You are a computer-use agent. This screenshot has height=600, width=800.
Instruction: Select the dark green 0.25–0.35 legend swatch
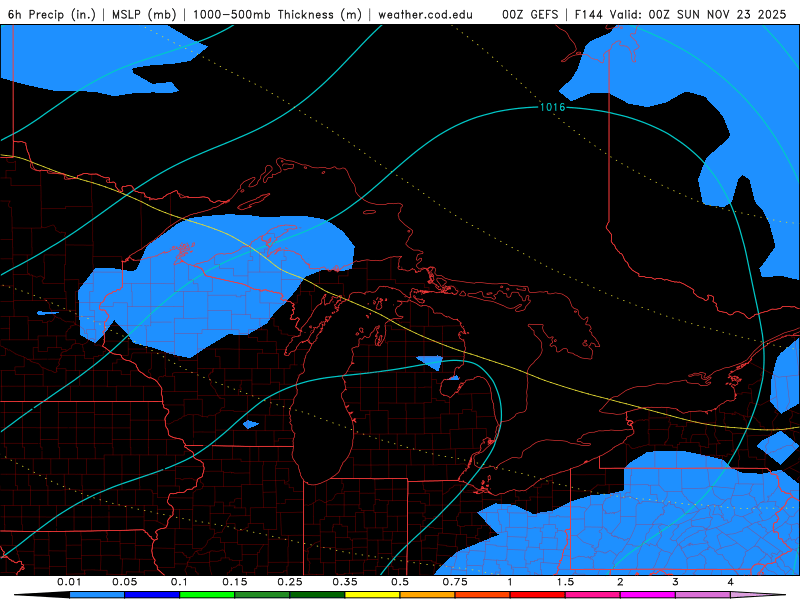[x=317, y=595]
